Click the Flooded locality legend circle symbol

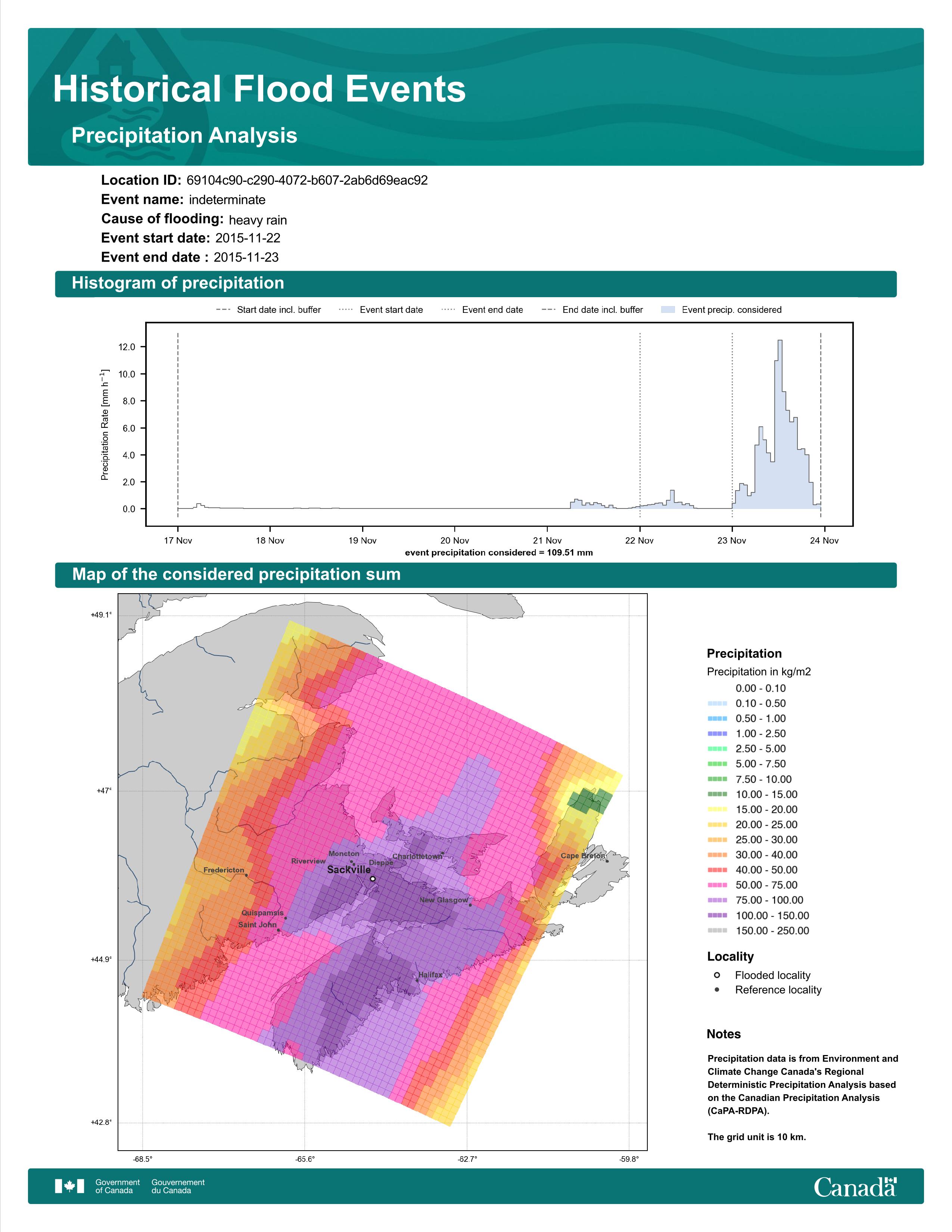pyautogui.click(x=717, y=975)
